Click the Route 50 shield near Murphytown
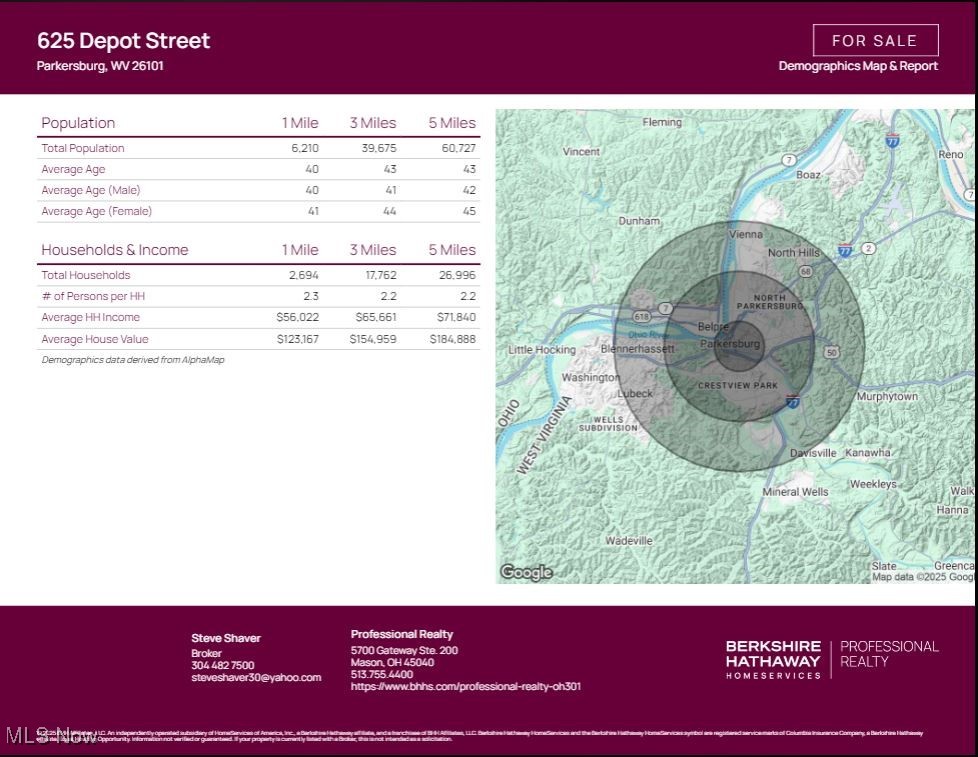 (x=831, y=352)
